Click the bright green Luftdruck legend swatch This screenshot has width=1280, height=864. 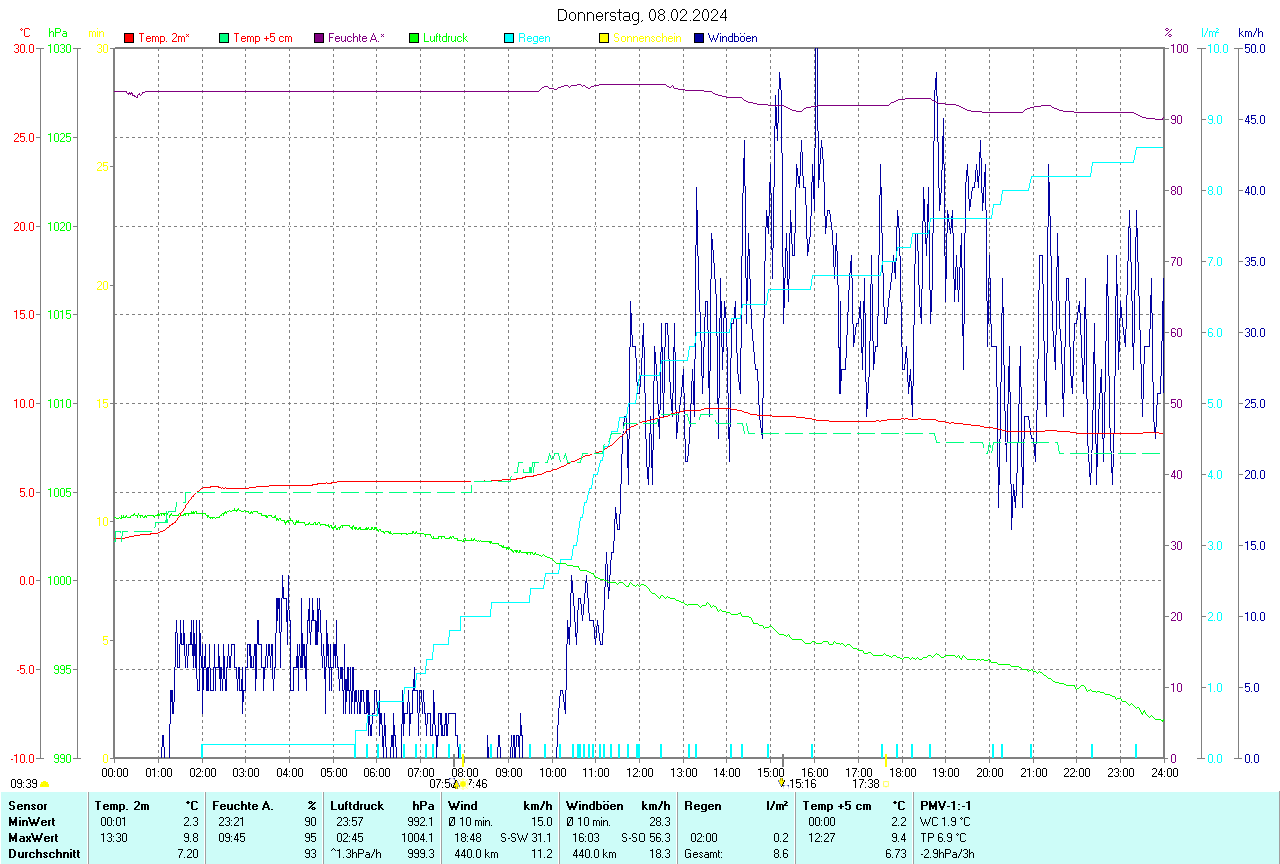414,38
